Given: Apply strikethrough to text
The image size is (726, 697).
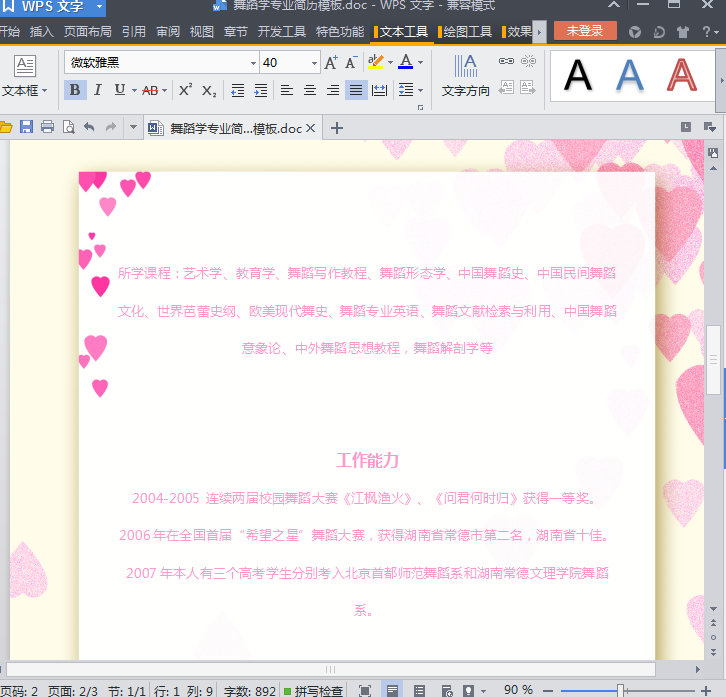Looking at the screenshot, I should [150, 90].
